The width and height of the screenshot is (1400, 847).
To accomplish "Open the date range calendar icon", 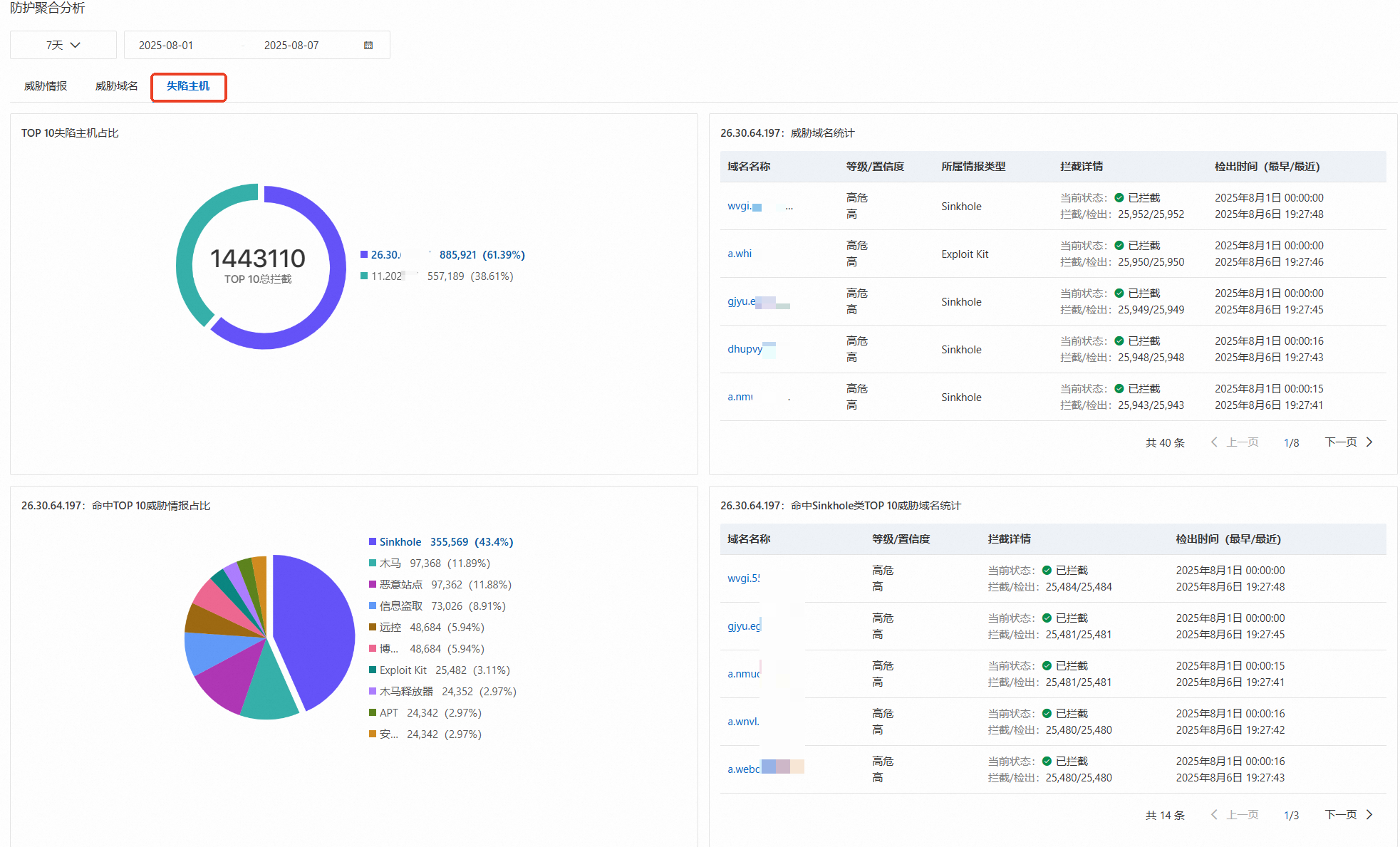I will [368, 45].
